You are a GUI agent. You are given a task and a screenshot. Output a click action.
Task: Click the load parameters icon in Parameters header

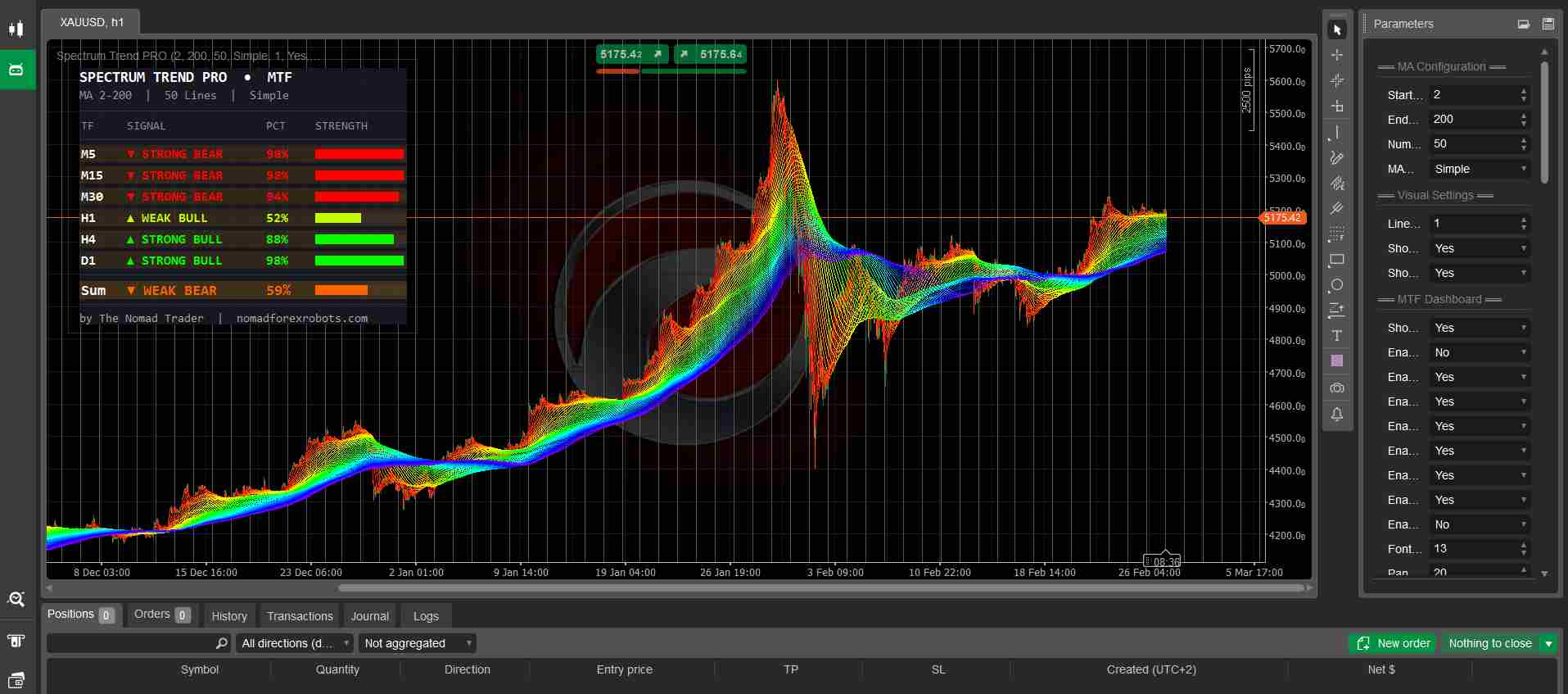(x=1523, y=24)
